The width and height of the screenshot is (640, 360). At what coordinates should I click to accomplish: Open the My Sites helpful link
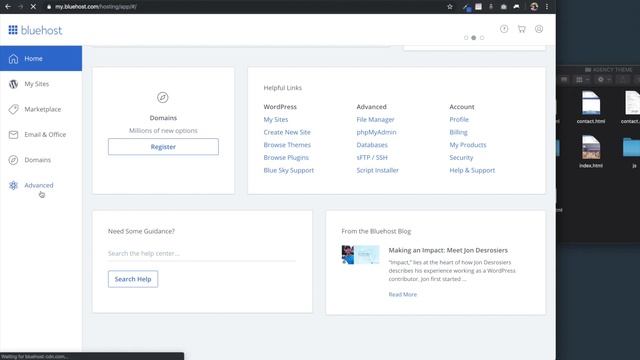[x=276, y=120]
